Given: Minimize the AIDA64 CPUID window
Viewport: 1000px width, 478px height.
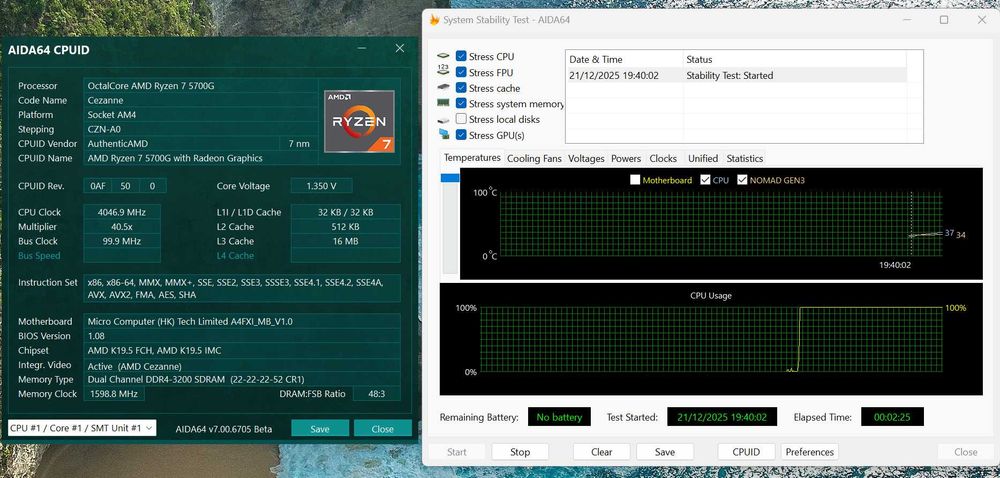Looking at the screenshot, I should pyautogui.click(x=362, y=48).
